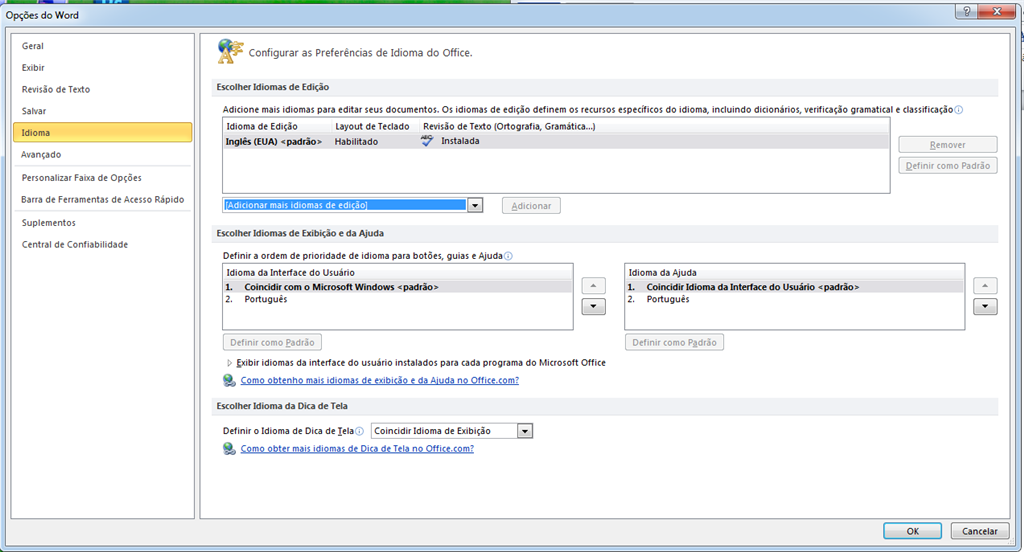The image size is (1024, 552).
Task: Click the Remover button
Action: (x=948, y=144)
